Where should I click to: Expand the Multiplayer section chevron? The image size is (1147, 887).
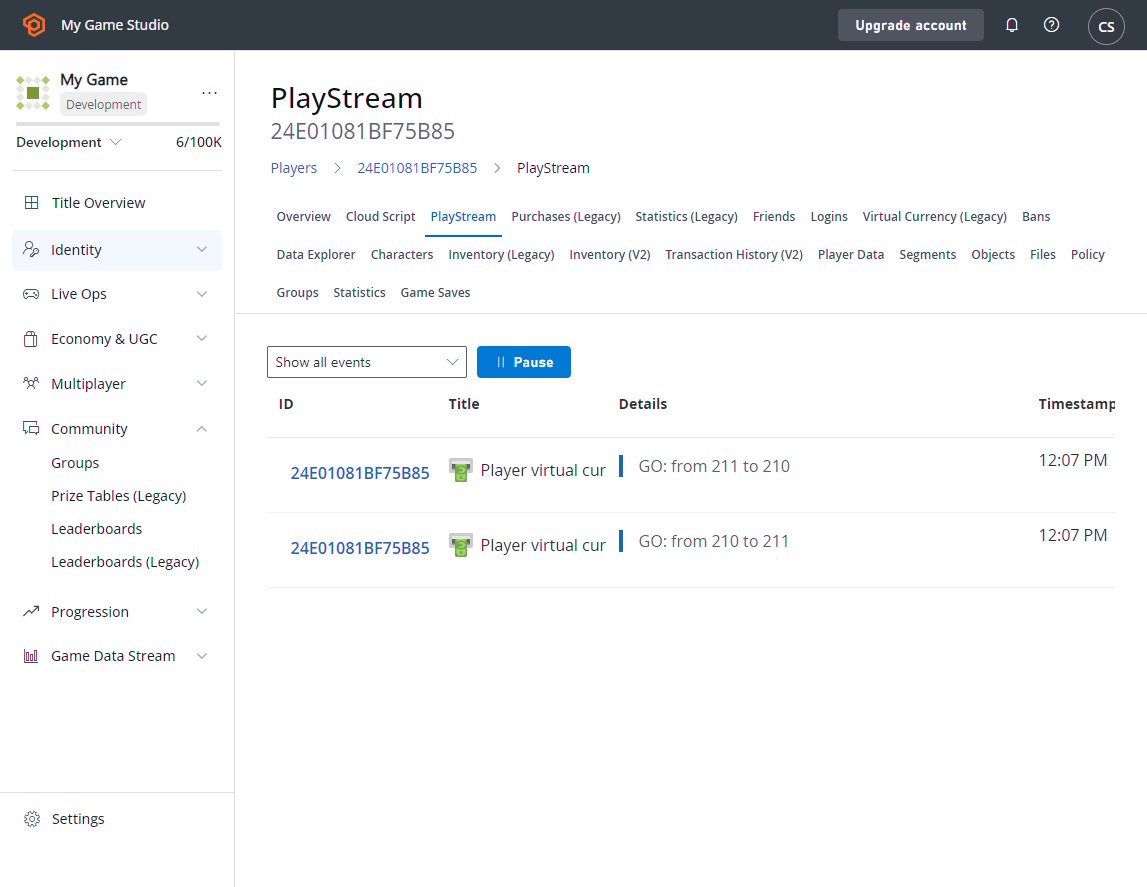(202, 383)
